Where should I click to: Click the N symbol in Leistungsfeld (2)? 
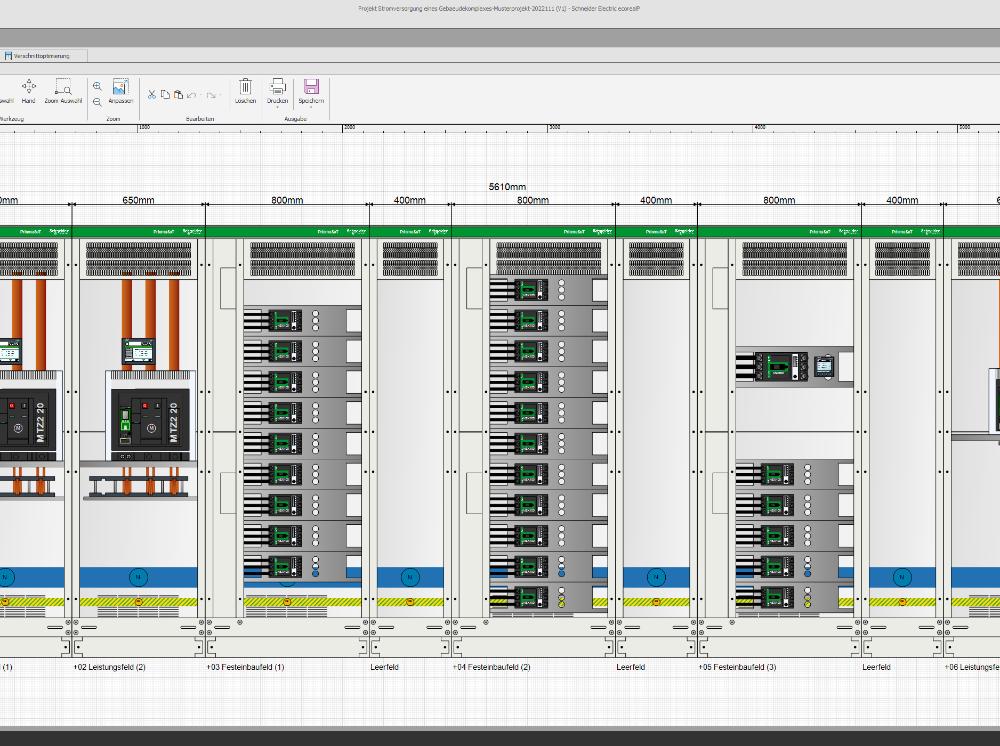138,578
